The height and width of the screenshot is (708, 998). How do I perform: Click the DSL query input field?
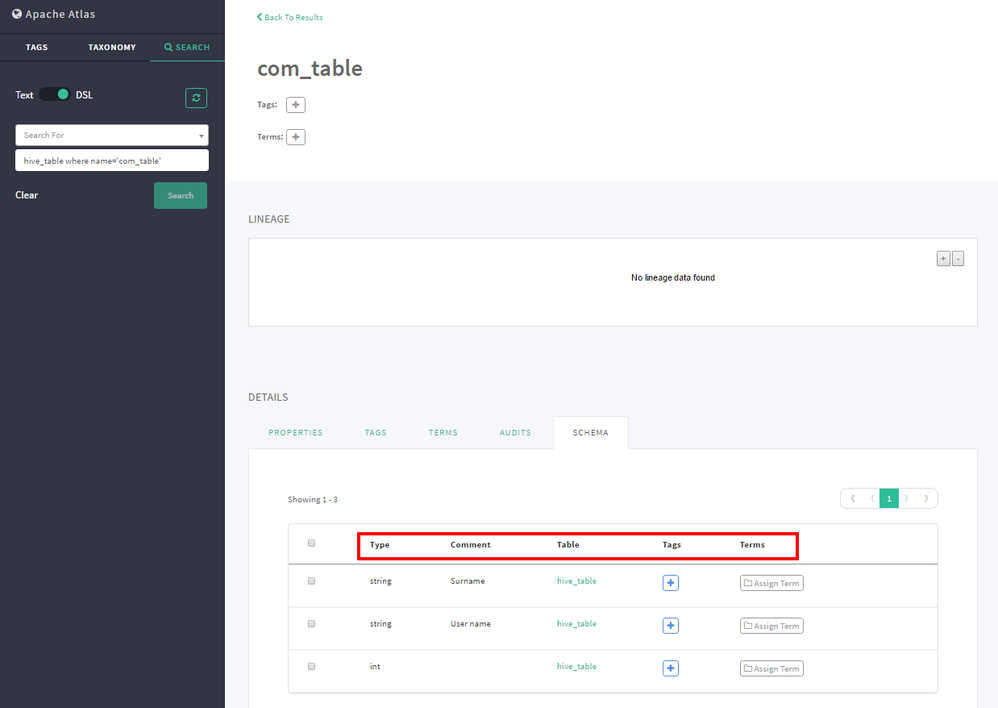pyautogui.click(x=112, y=160)
